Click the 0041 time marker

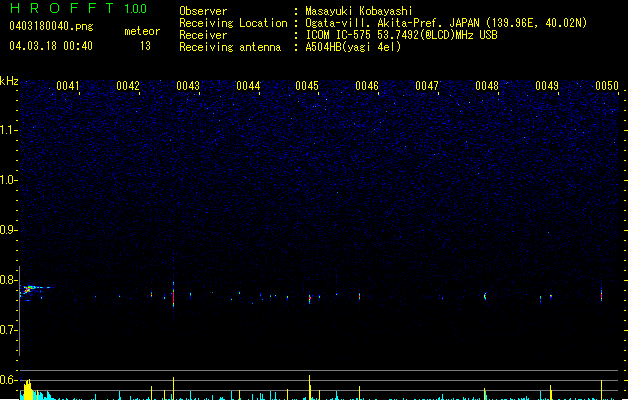68,86
